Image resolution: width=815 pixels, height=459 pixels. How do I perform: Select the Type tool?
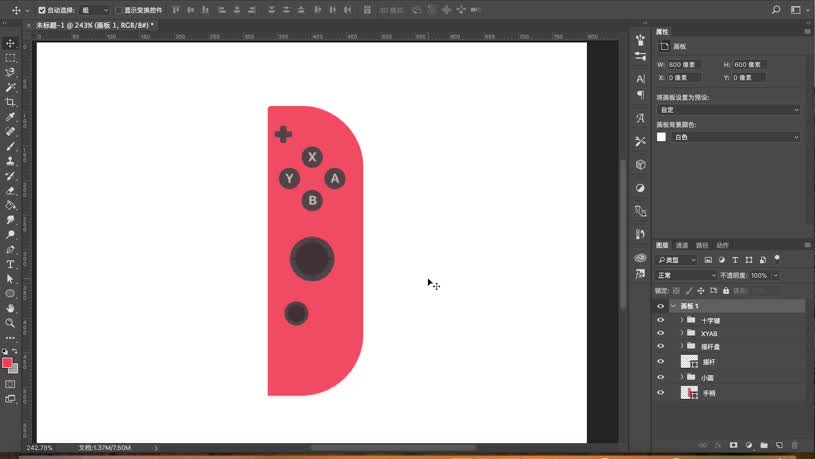[x=10, y=264]
